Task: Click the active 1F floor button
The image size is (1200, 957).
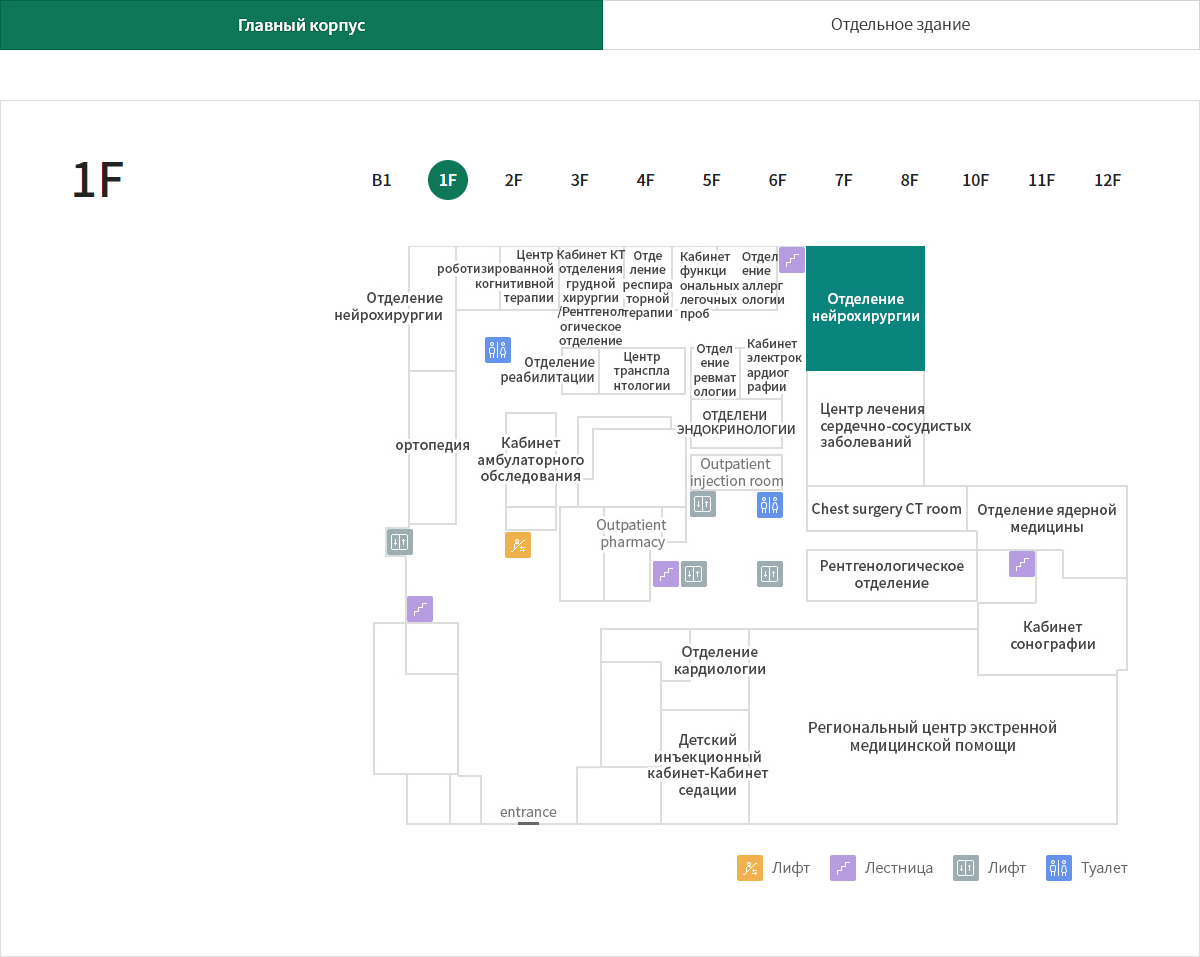Action: click(448, 181)
